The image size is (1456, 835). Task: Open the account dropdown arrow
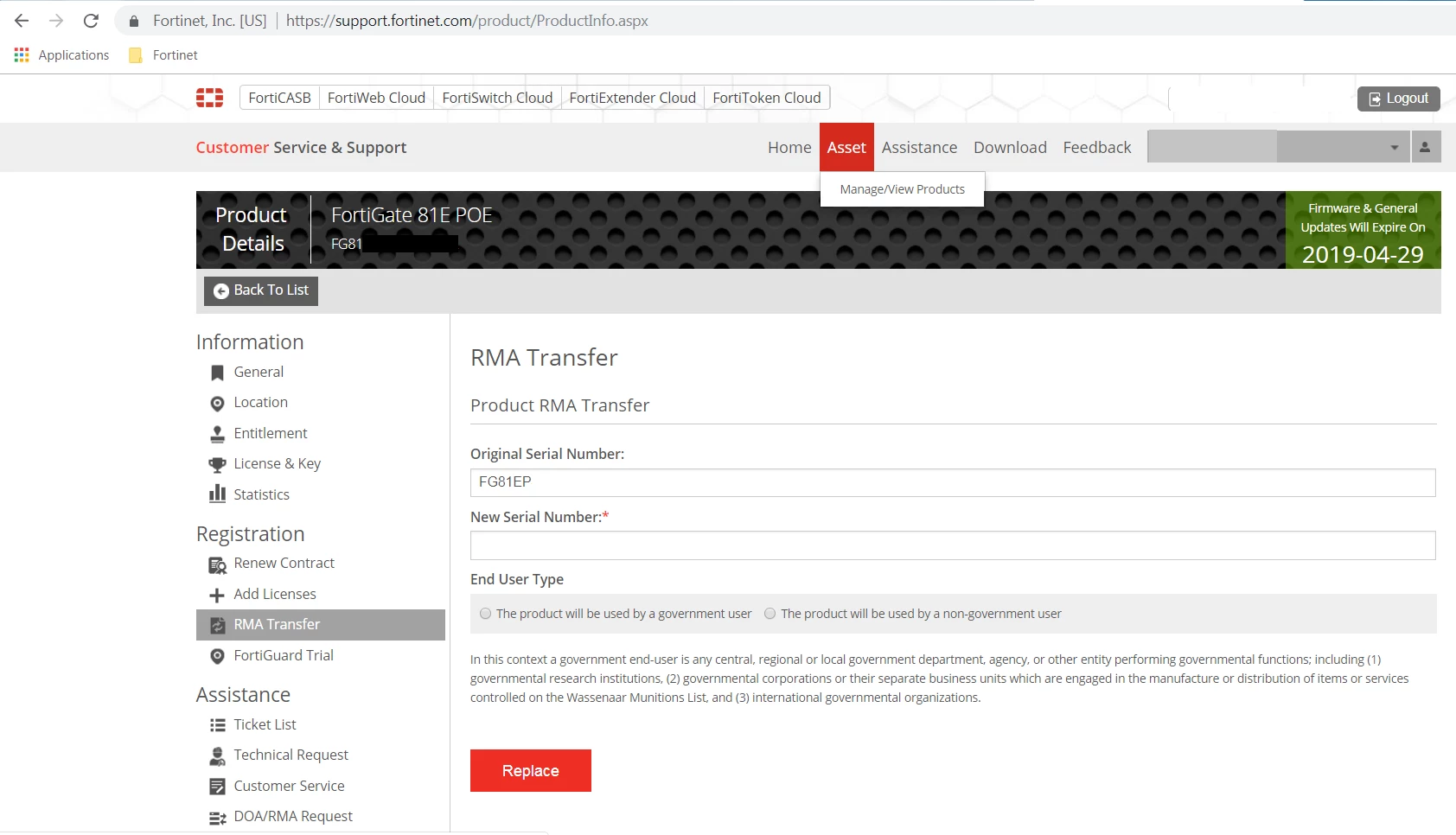pos(1394,148)
